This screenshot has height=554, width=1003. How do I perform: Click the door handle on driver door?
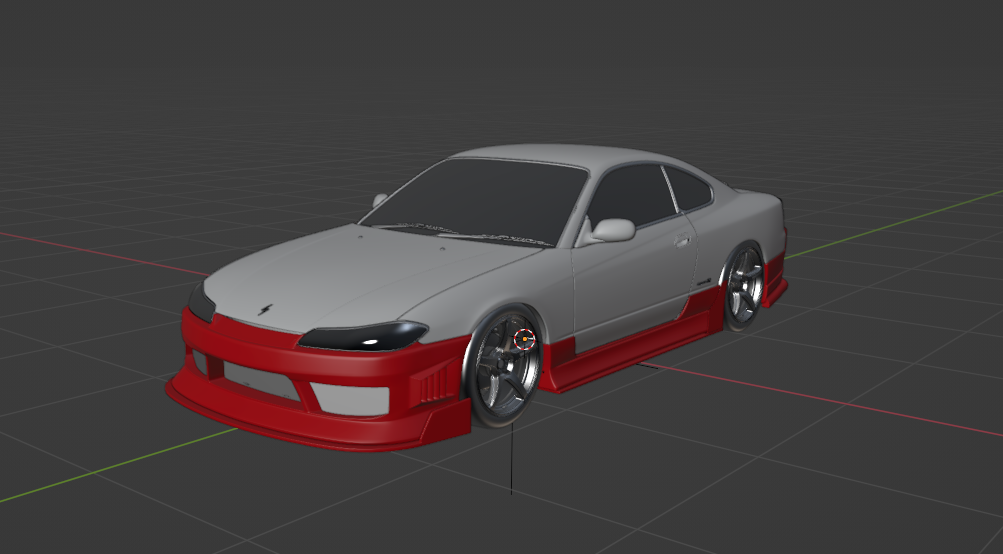point(682,241)
